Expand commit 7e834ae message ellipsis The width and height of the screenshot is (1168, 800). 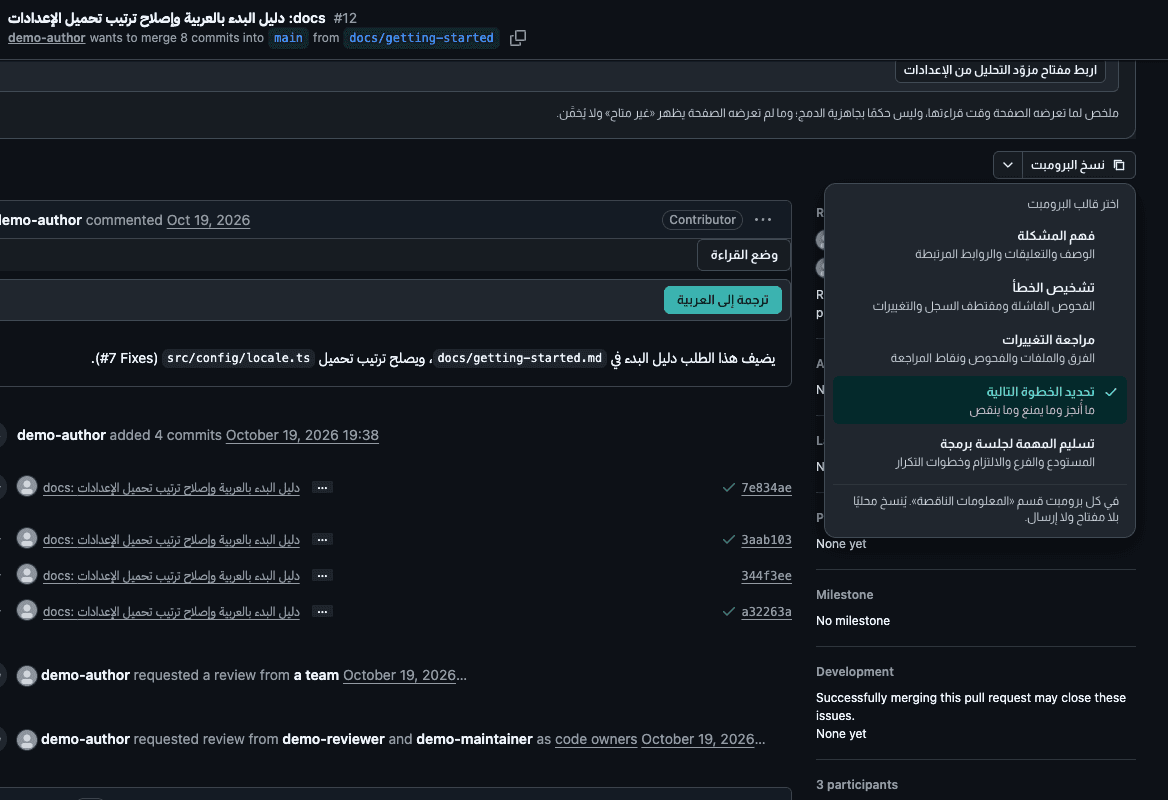point(322,488)
